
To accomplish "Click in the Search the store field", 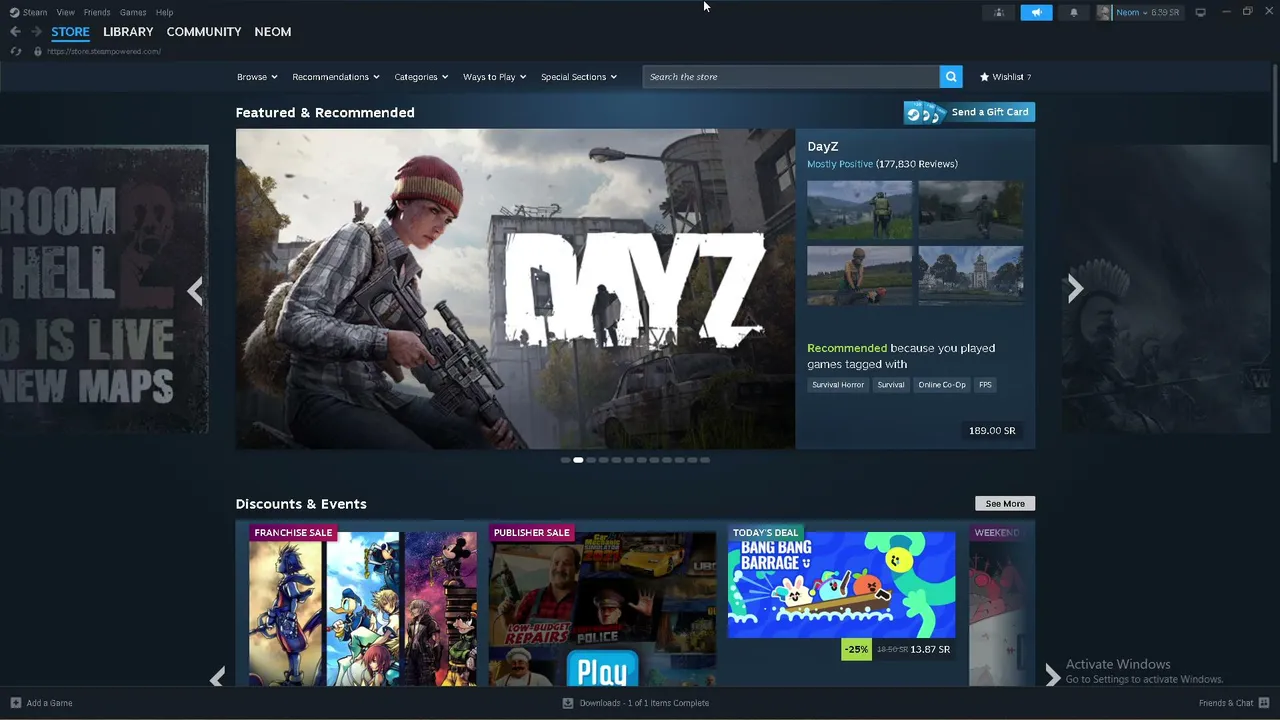I will pyautogui.click(x=791, y=77).
